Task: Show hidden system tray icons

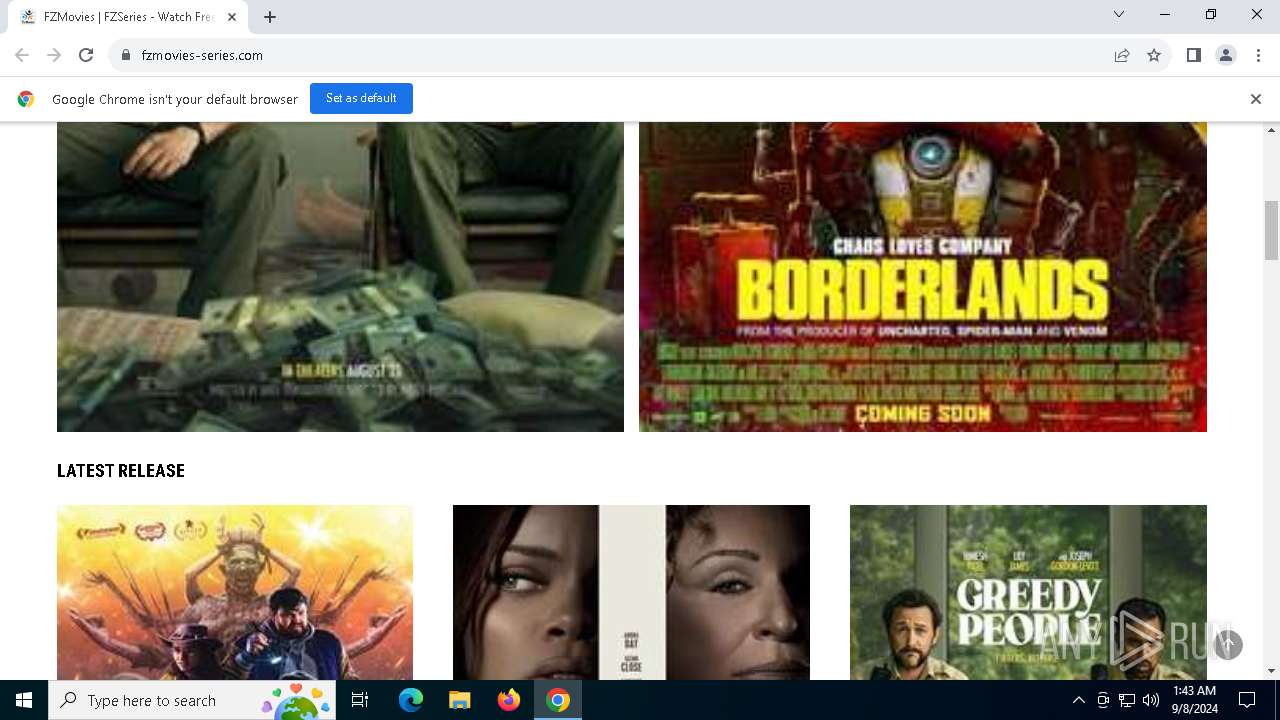Action: 1078,700
